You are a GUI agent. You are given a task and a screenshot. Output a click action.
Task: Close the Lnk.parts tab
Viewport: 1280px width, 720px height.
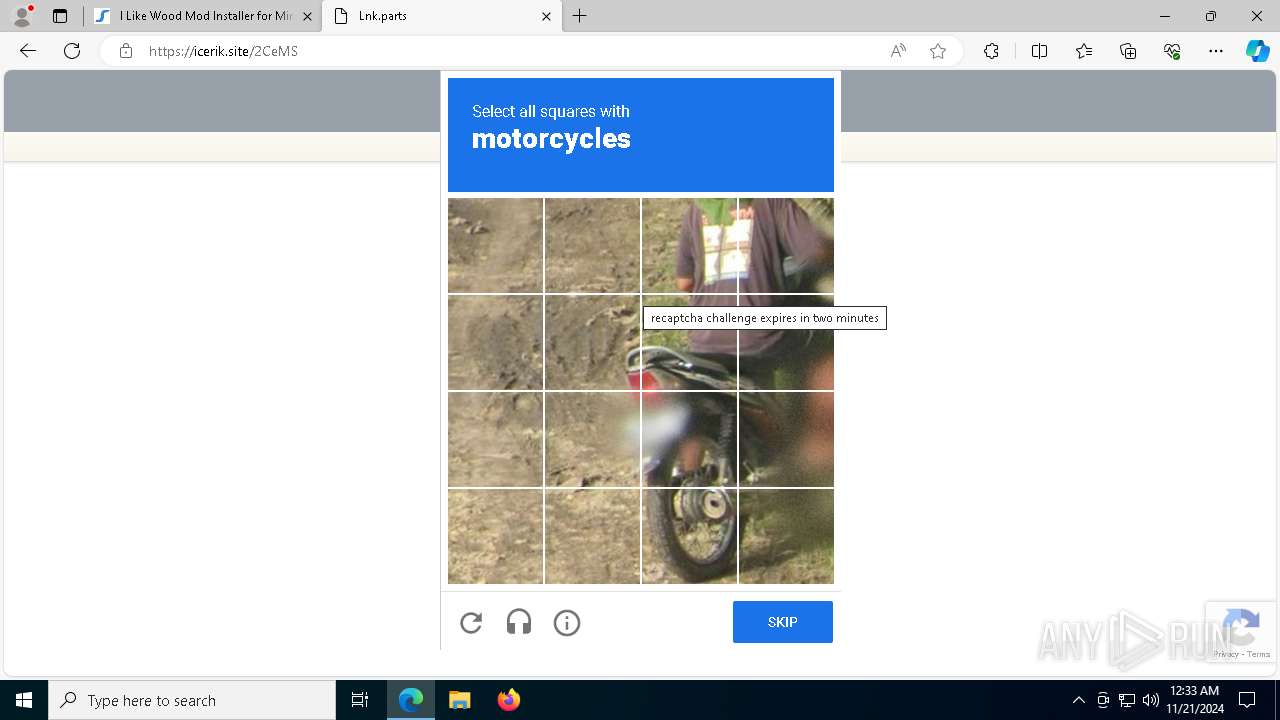546,16
